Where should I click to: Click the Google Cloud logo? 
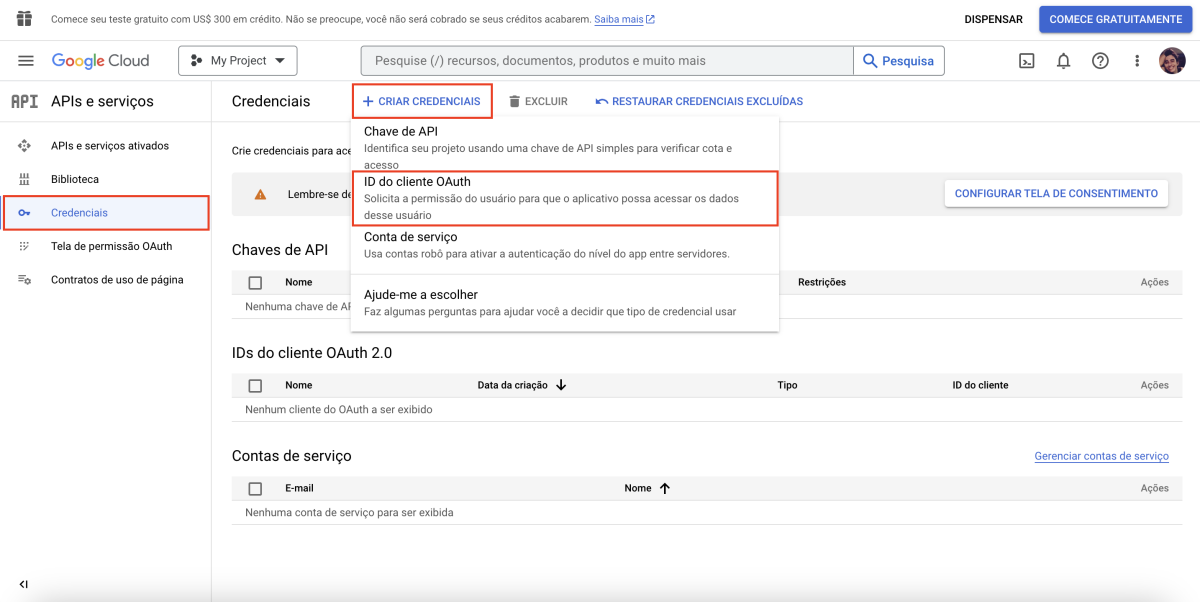100,61
